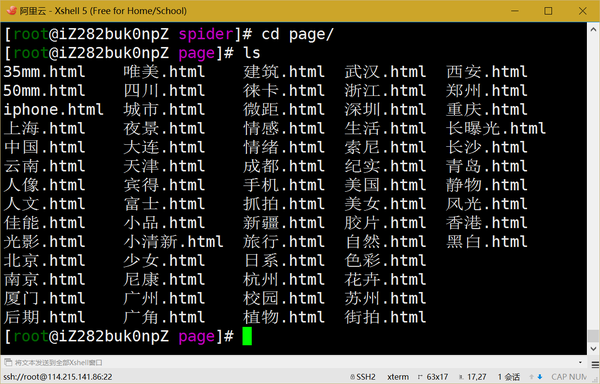Click the 17,27 cursor position value
The height and width of the screenshot is (384, 600).
pos(477,377)
